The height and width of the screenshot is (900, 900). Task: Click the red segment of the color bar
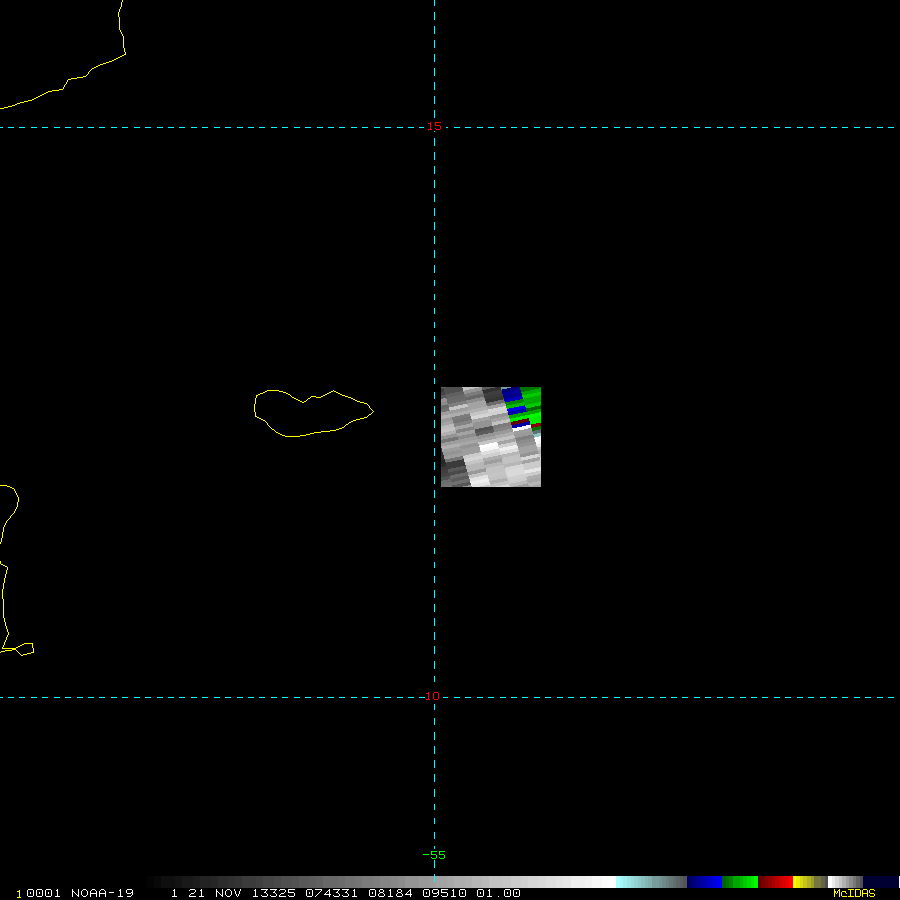775,882
